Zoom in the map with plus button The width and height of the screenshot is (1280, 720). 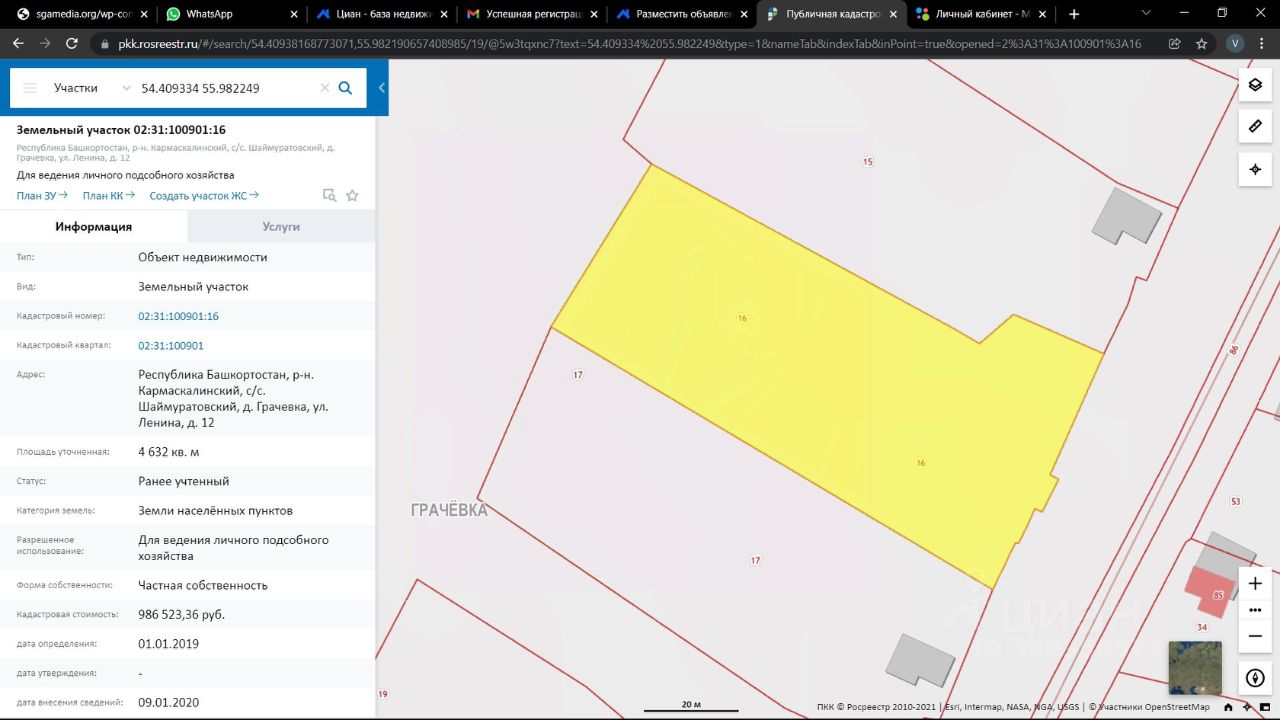click(1255, 583)
